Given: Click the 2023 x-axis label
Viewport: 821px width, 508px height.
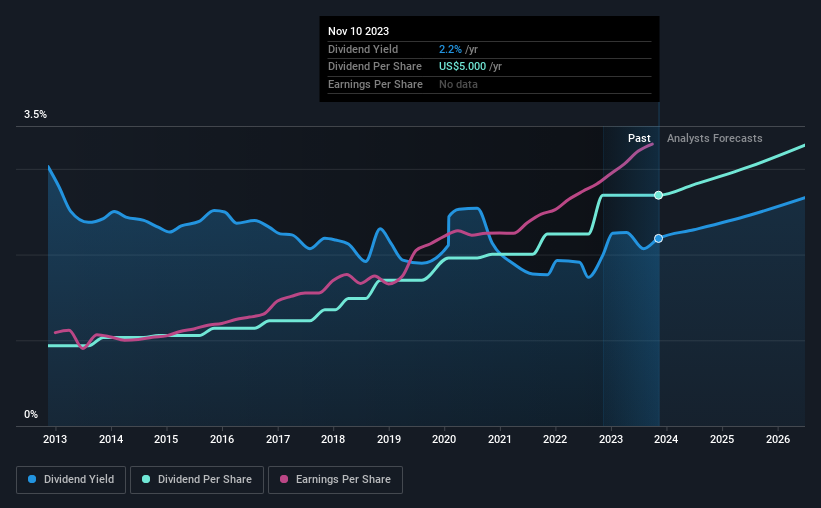Looking at the screenshot, I should point(611,439).
